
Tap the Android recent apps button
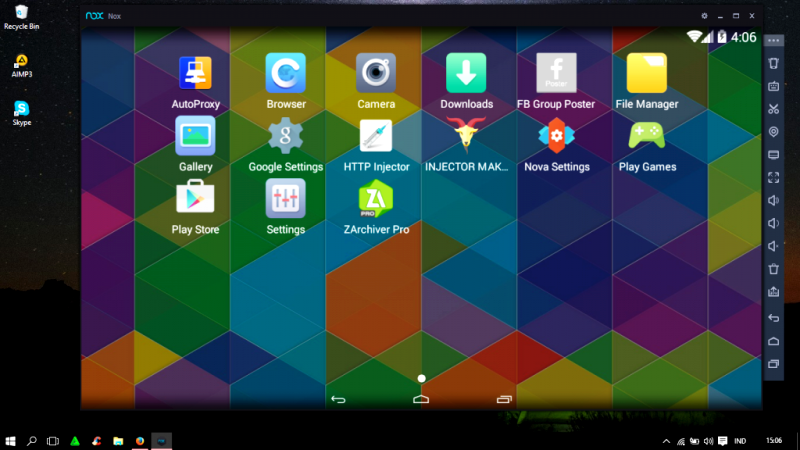point(504,399)
